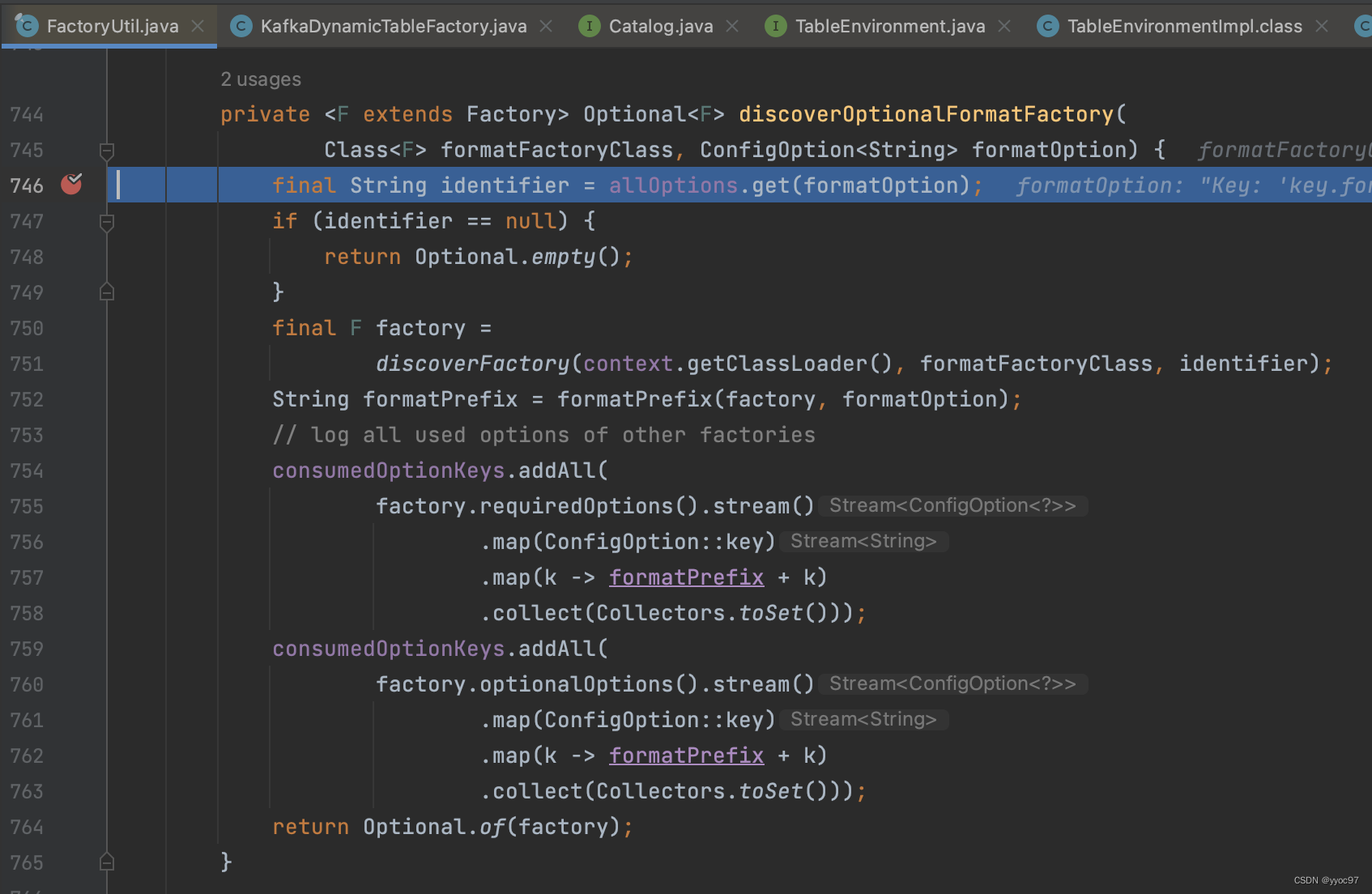The width and height of the screenshot is (1372, 894).
Task: Close the TableEnvironment.java tab
Action: (1004, 26)
